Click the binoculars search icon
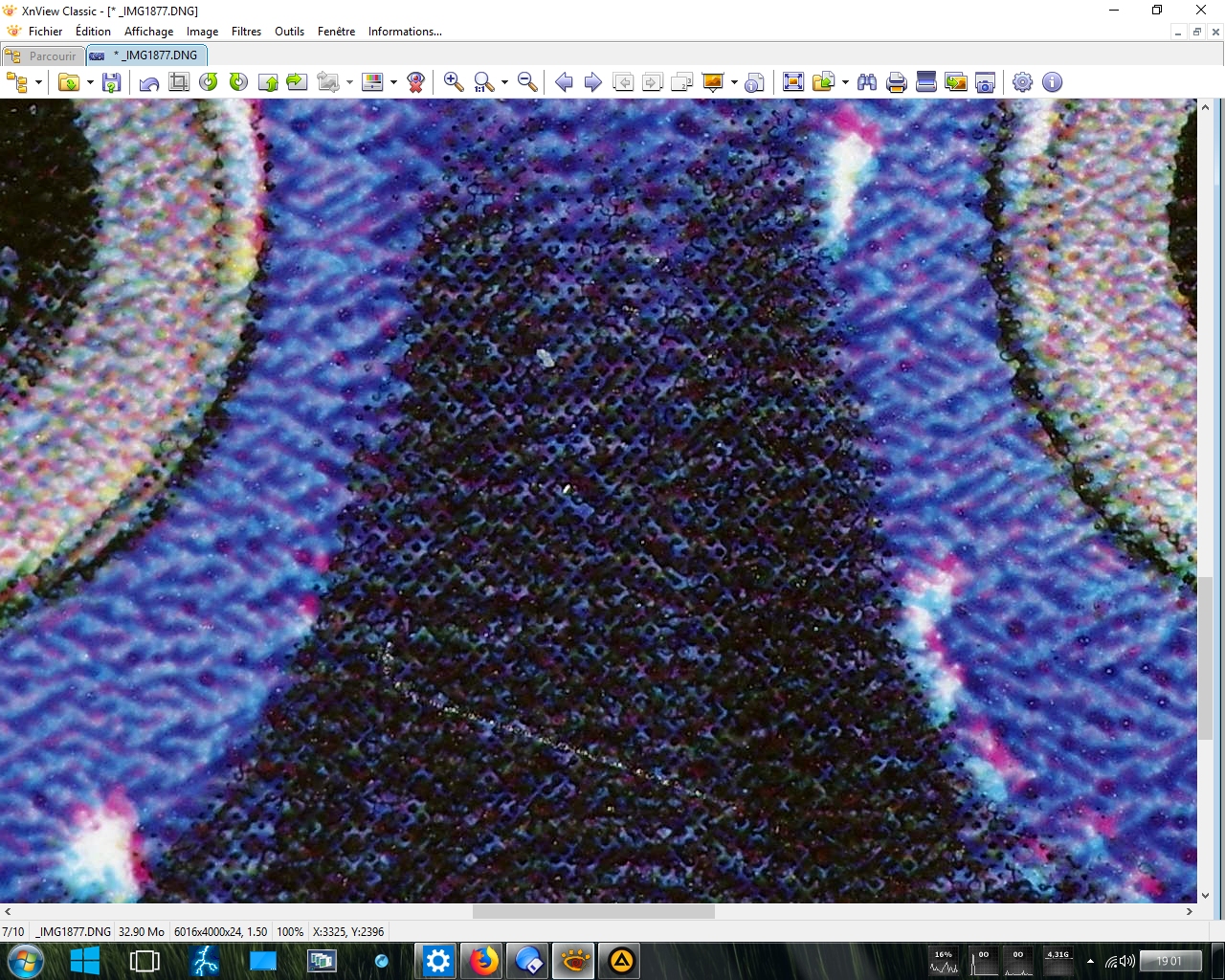The width and height of the screenshot is (1225, 980). coord(867,82)
